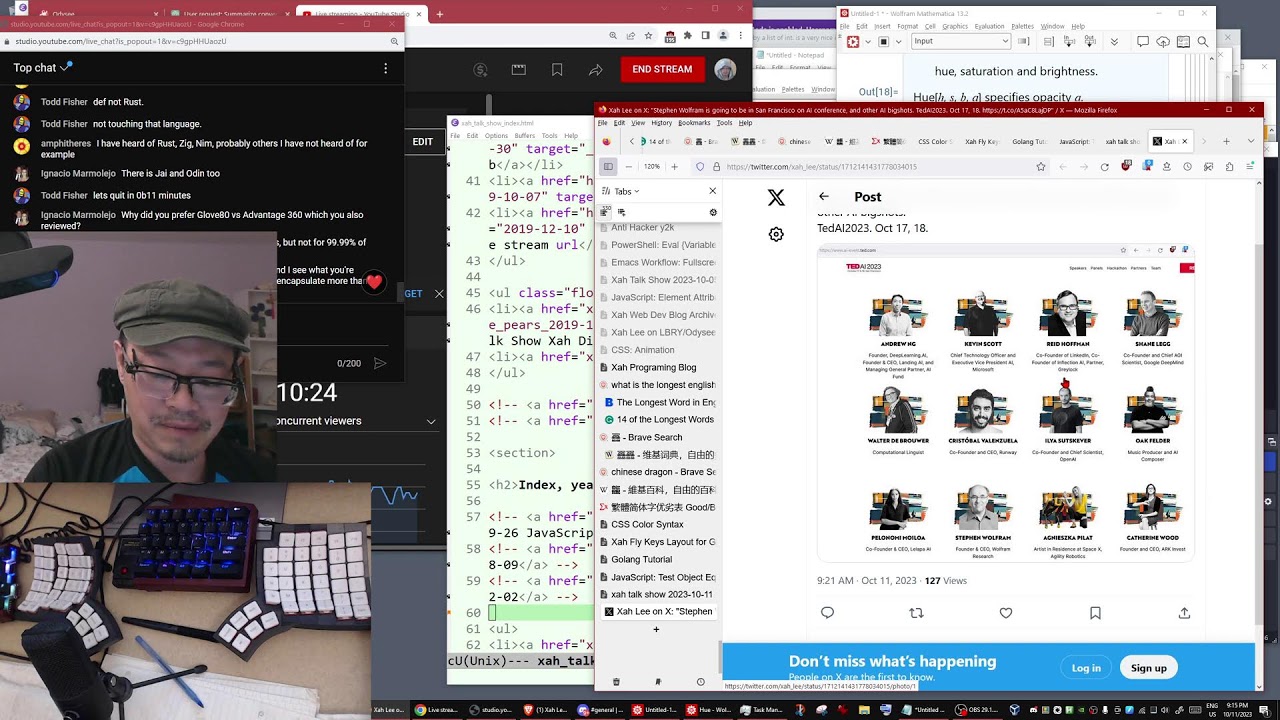Open Firefox Bookmarks menu

694,123
